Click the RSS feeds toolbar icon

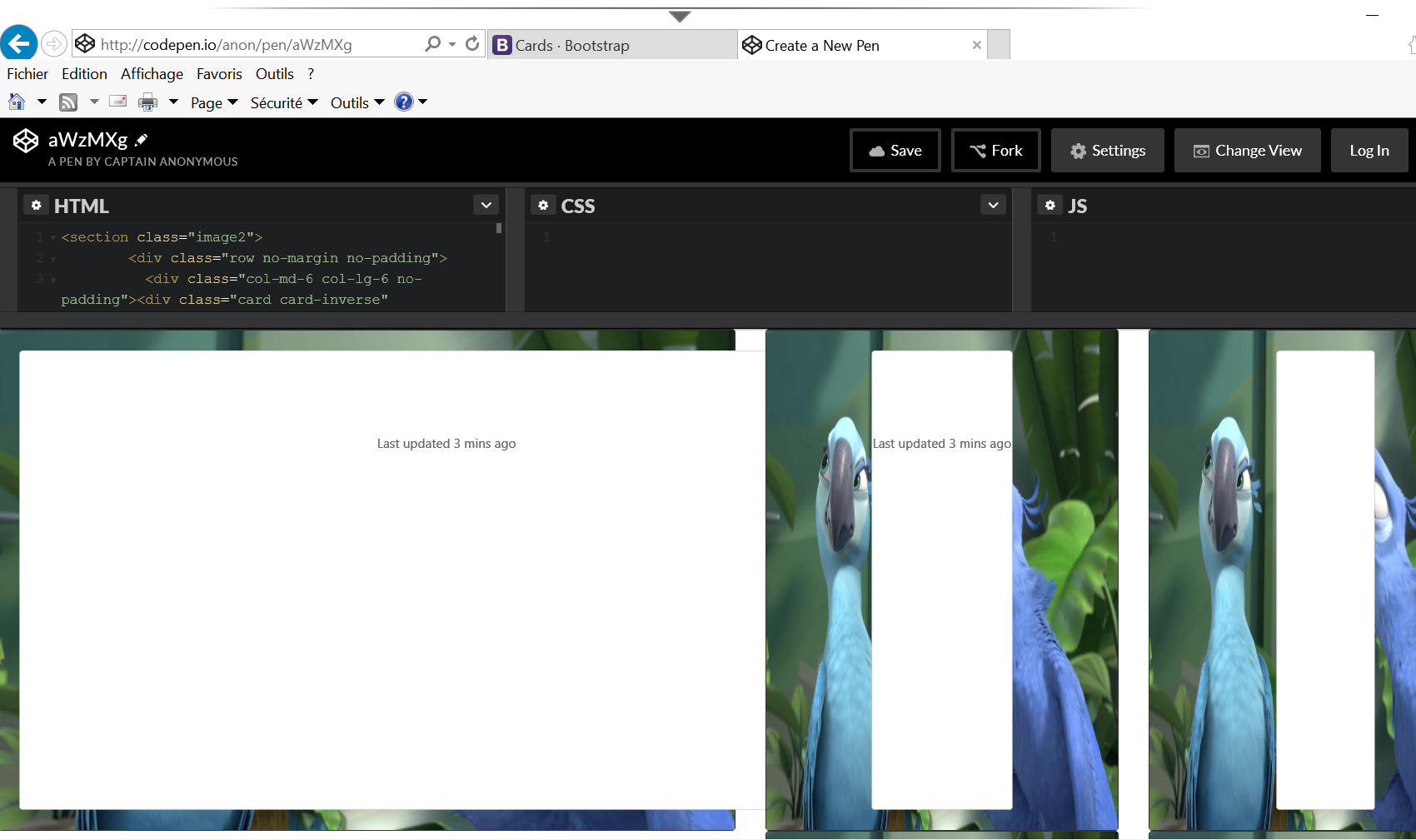[68, 102]
